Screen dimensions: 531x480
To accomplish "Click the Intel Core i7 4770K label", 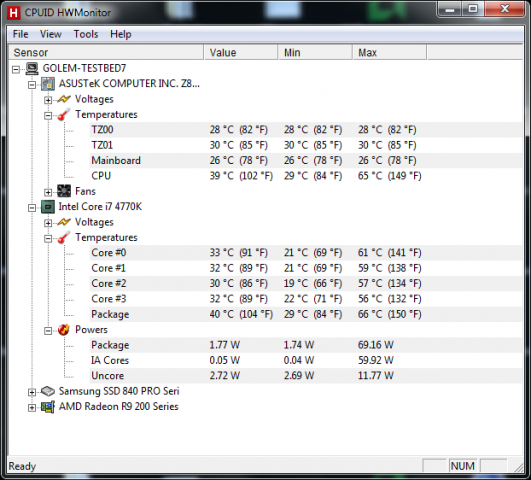I will (x=100, y=207).
